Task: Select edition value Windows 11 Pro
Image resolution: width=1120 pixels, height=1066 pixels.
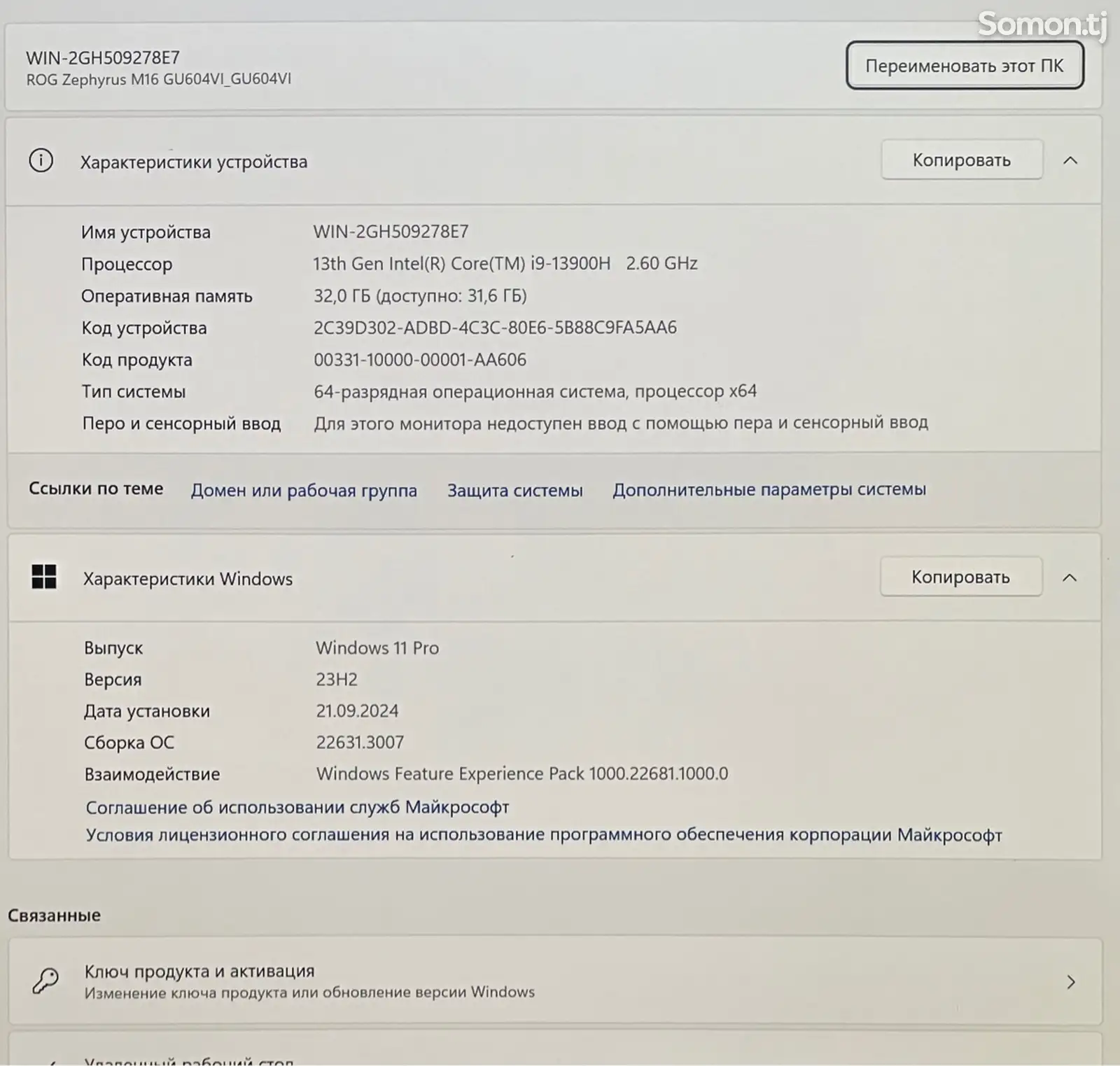Action: [x=377, y=647]
